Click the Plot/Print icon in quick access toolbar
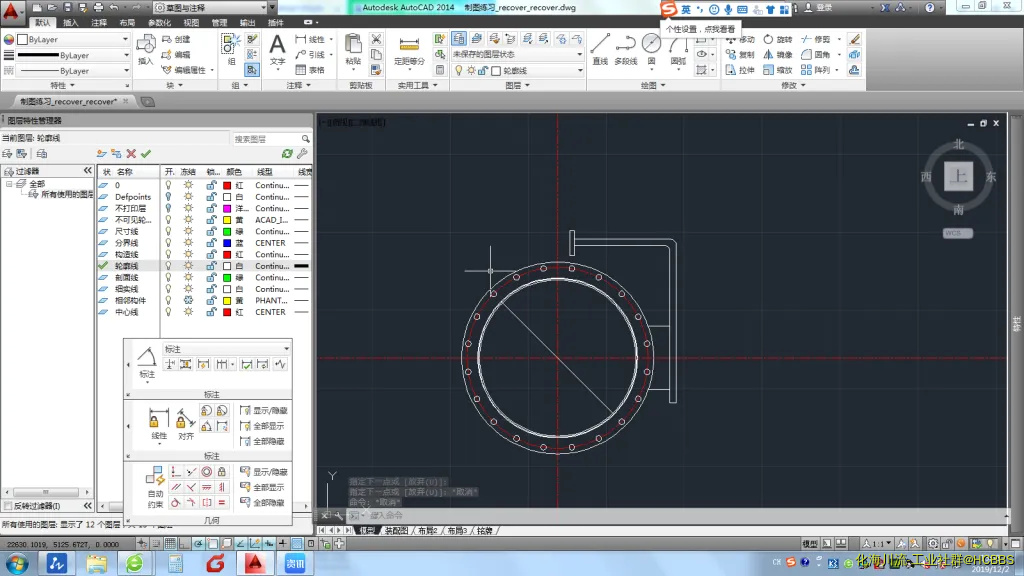Image resolution: width=1024 pixels, height=576 pixels. click(x=98, y=8)
